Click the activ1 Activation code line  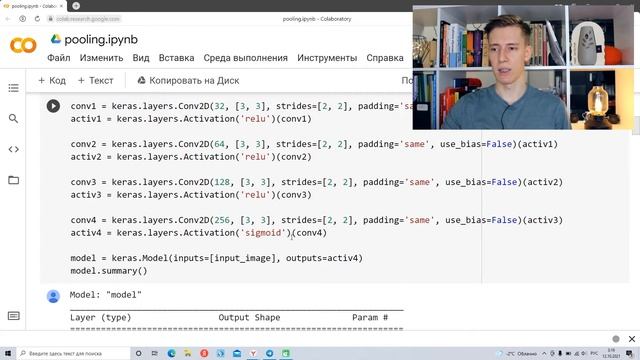coord(191,119)
